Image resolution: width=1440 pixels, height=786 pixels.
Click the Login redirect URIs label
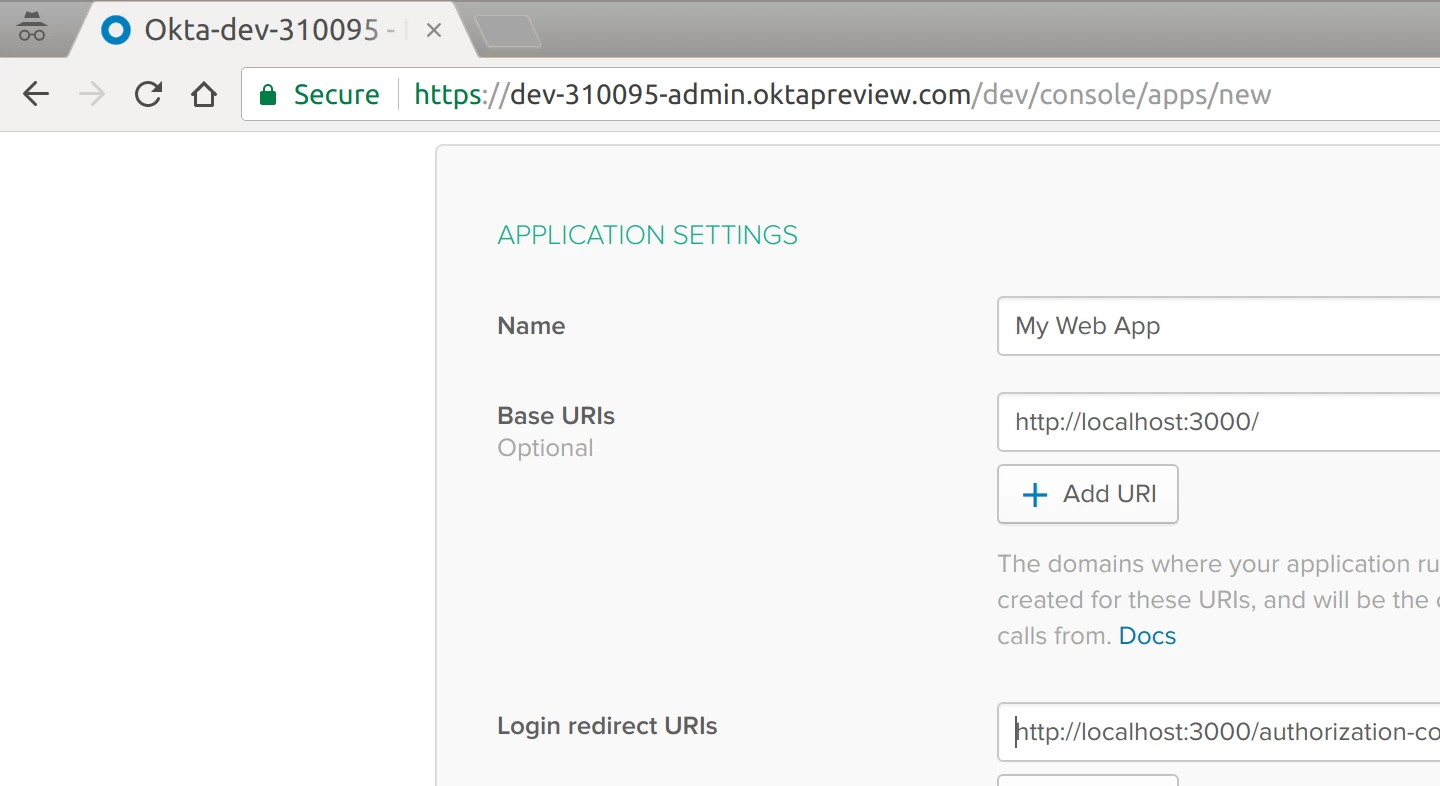[x=607, y=726]
